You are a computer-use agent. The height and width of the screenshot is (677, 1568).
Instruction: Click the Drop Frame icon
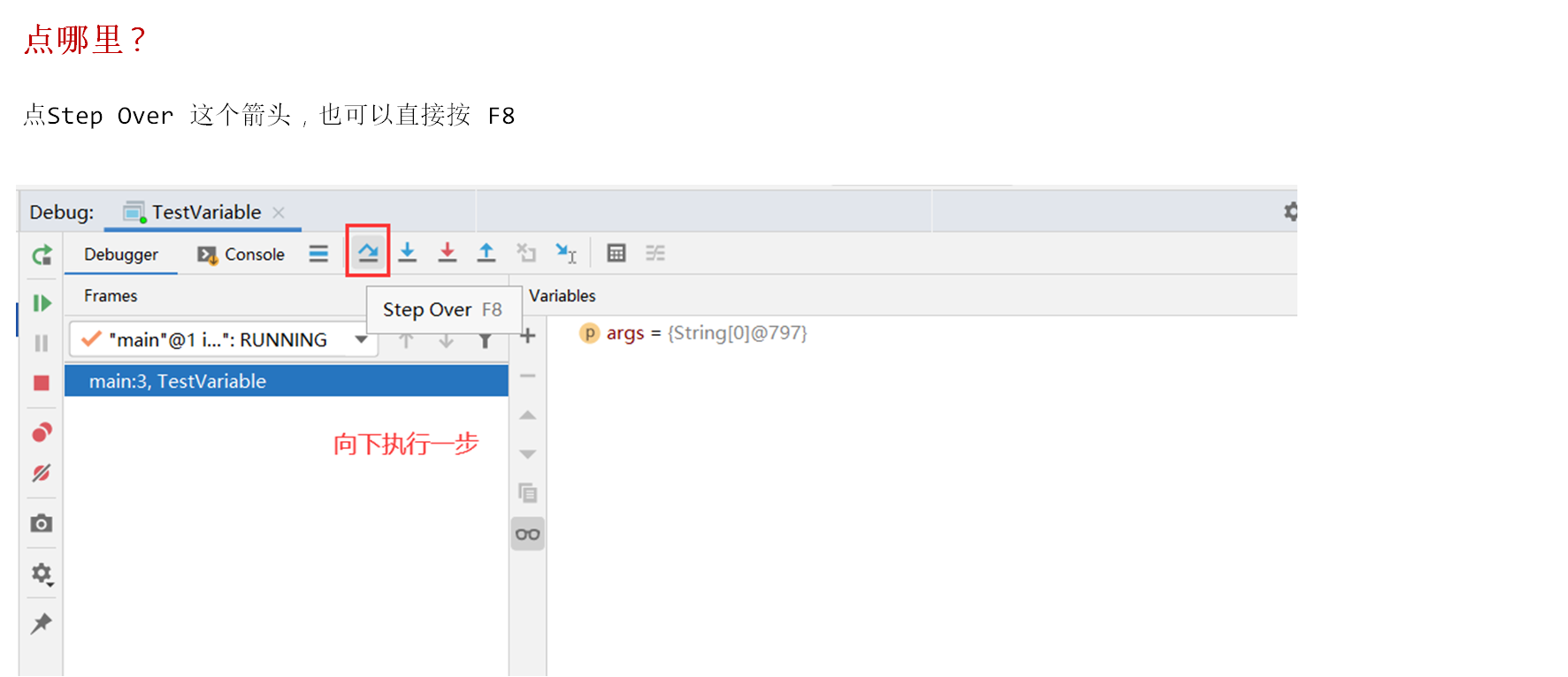[x=526, y=253]
